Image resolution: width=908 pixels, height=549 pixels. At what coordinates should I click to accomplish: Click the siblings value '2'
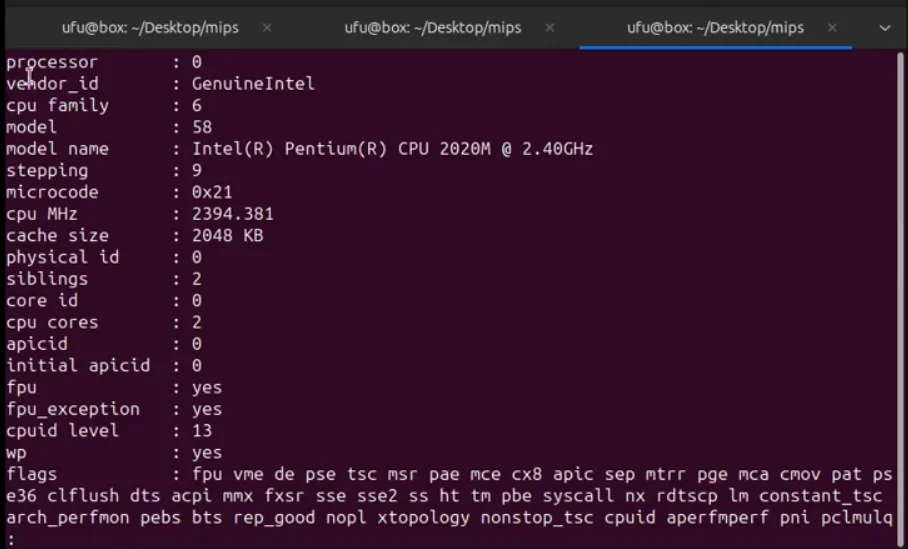197,279
